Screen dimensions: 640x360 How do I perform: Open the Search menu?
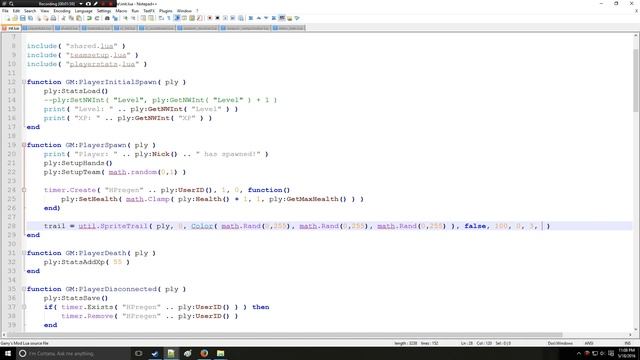(x=30, y=11)
